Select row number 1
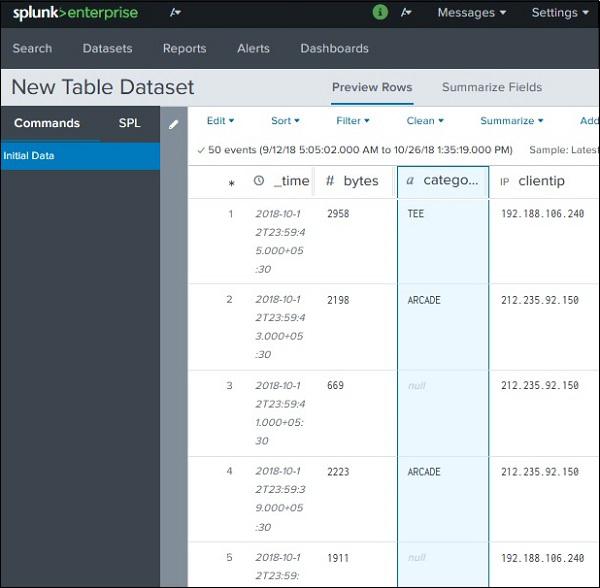 230,213
